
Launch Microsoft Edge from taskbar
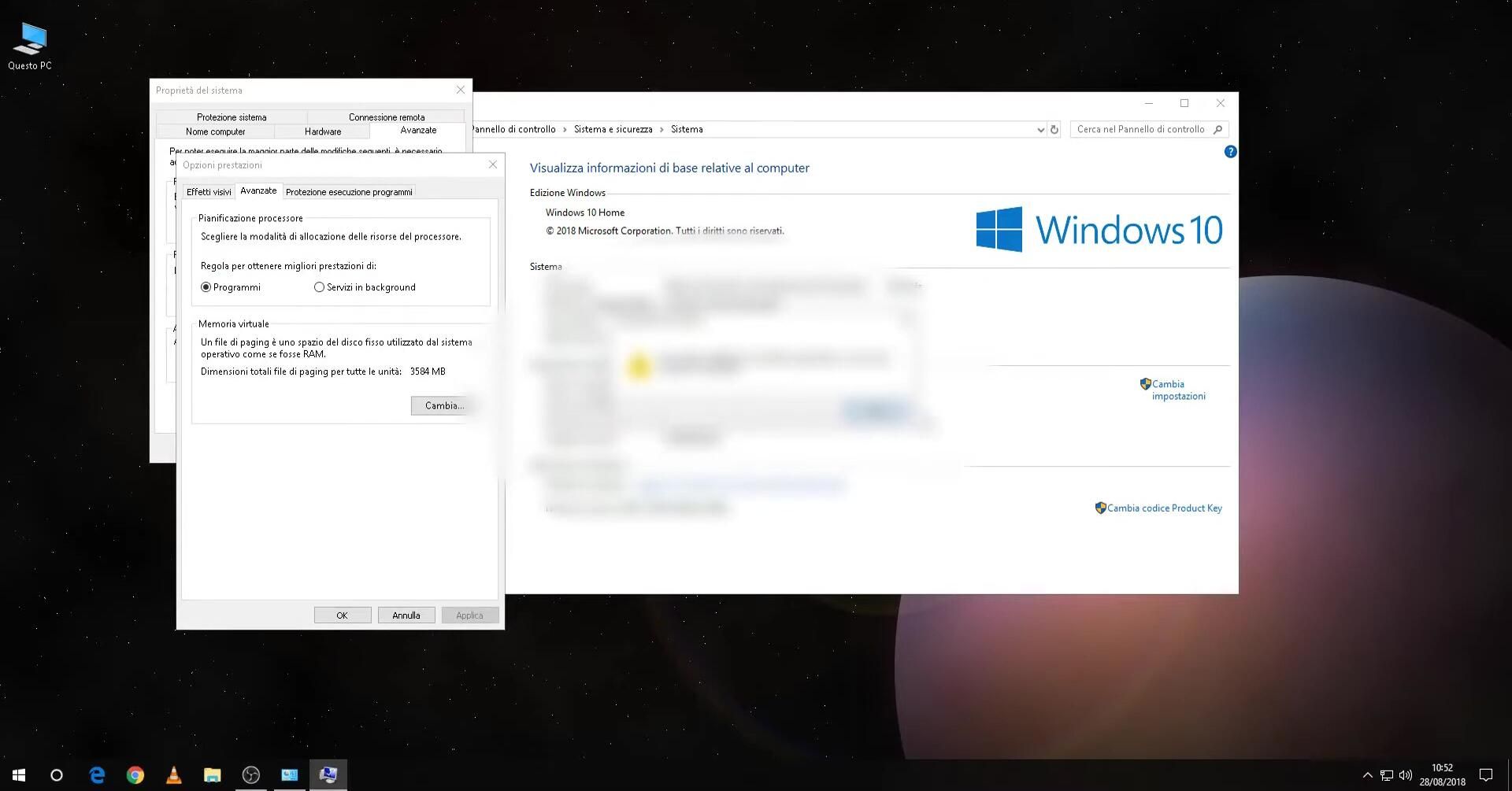97,775
